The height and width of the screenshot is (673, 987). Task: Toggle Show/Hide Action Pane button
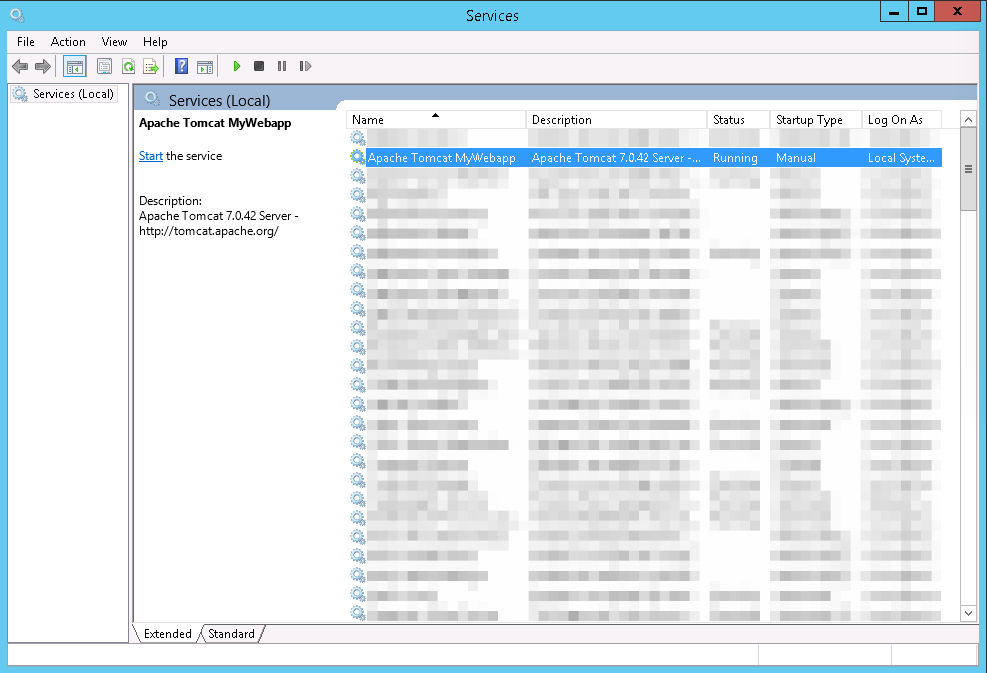pos(205,67)
